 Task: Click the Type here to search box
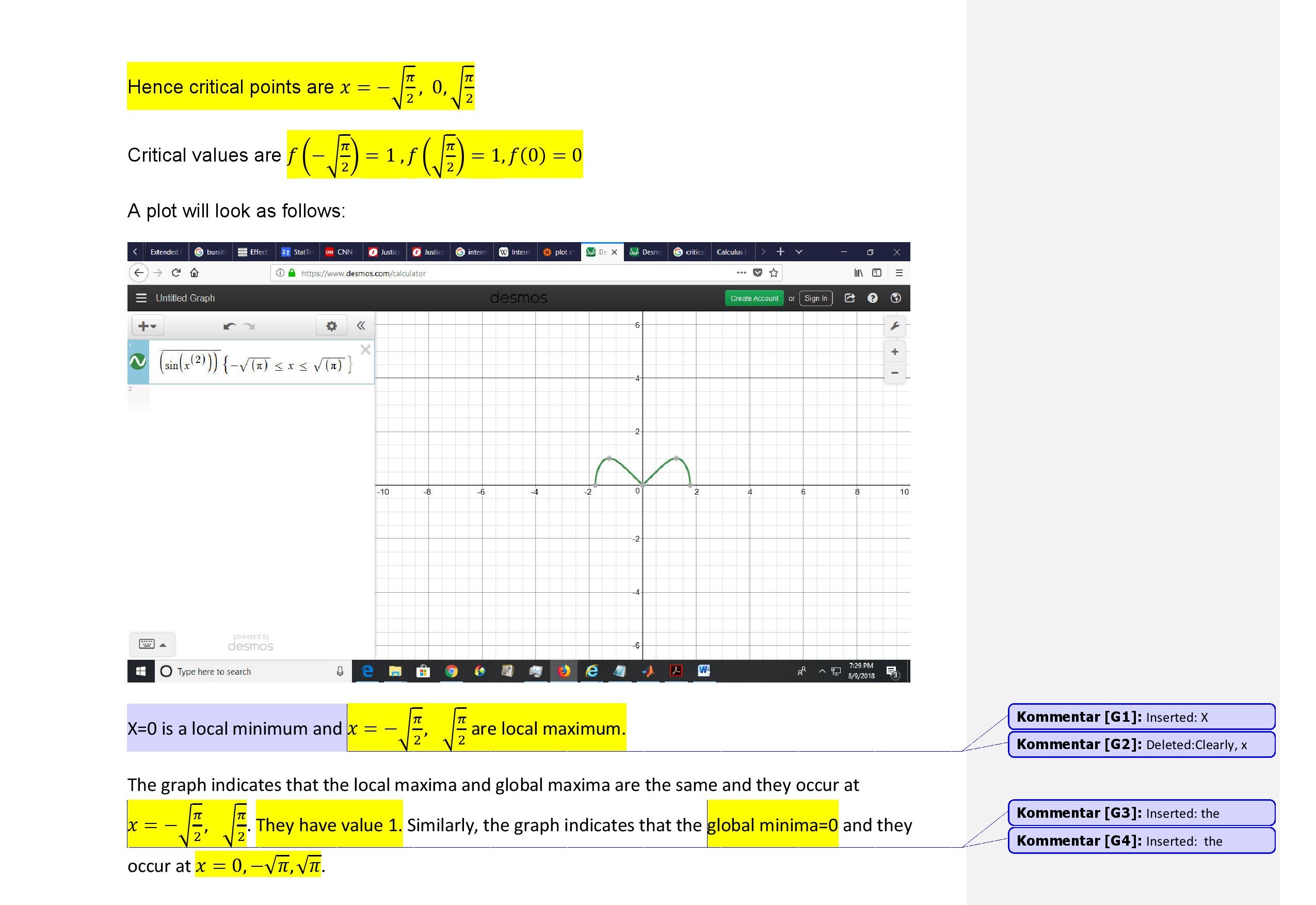click(x=253, y=671)
